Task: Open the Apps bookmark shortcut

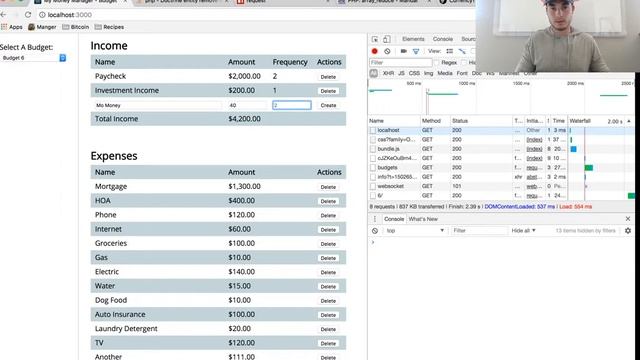Action: pyautogui.click(x=12, y=27)
